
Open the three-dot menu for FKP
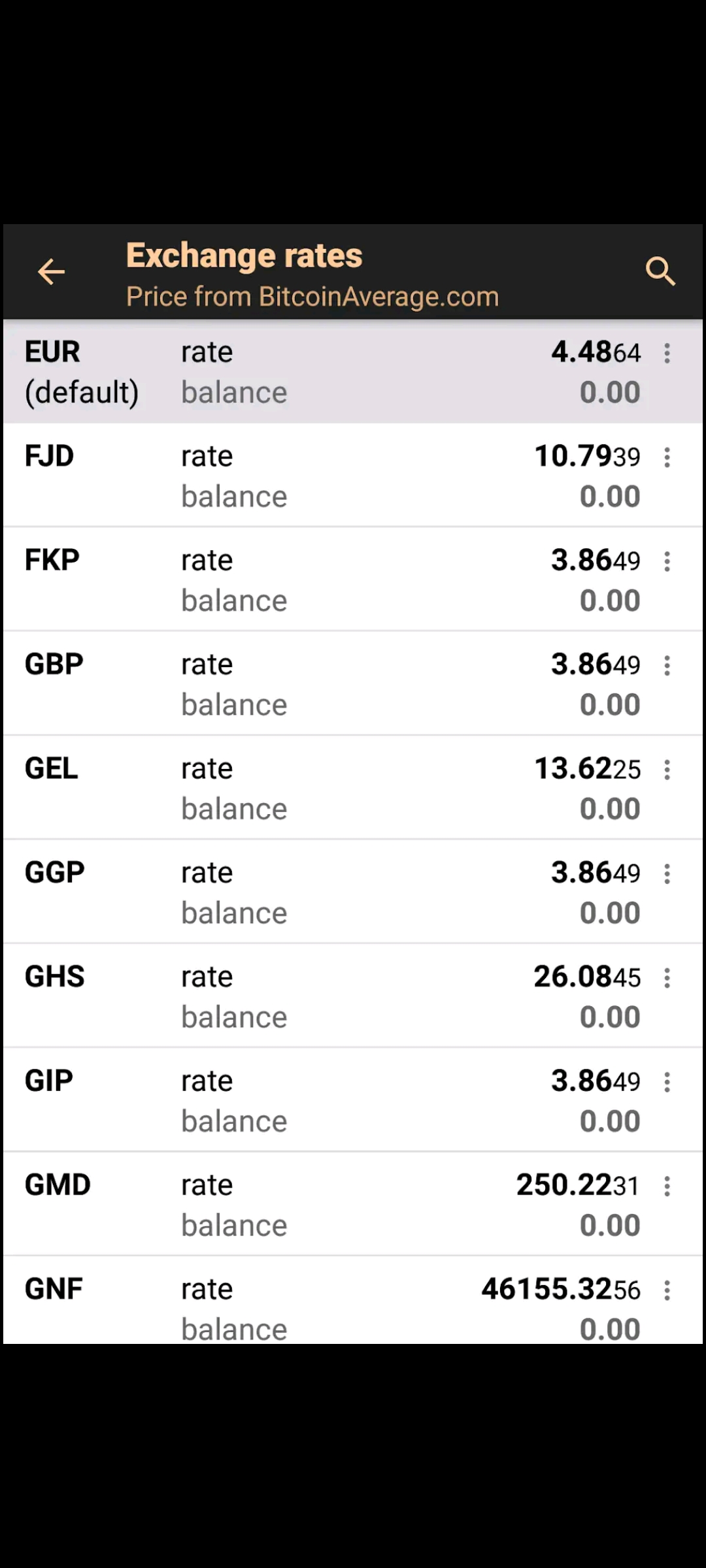click(x=667, y=562)
